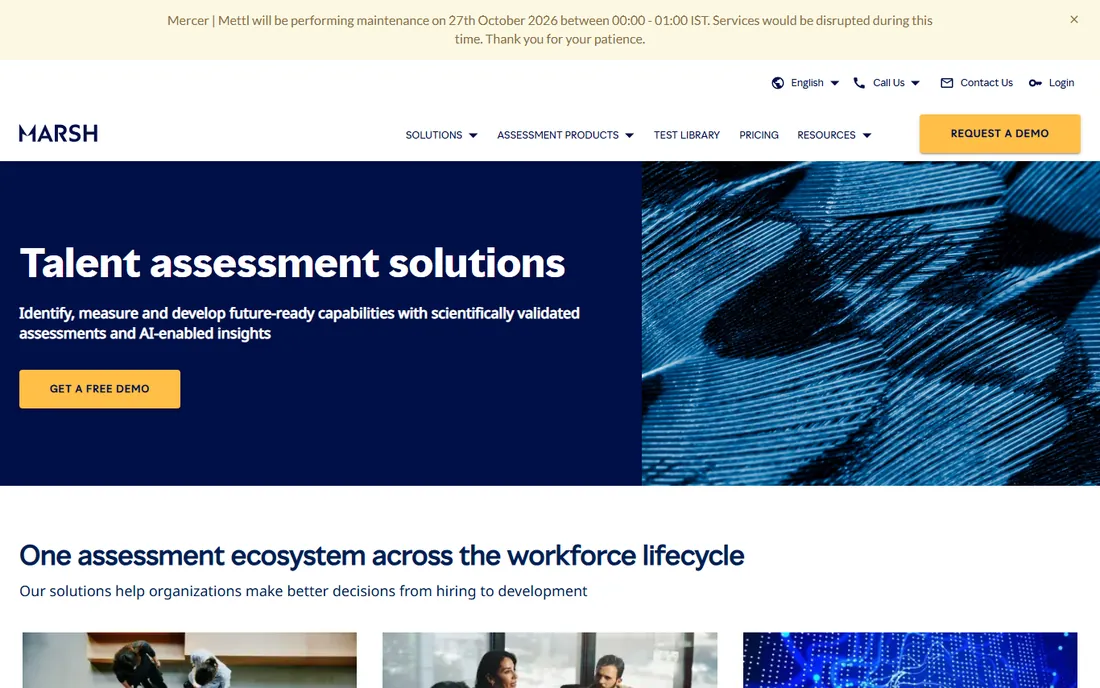This screenshot has height=688, width=1100.
Task: Click the globe language icon
Action: pos(777,83)
